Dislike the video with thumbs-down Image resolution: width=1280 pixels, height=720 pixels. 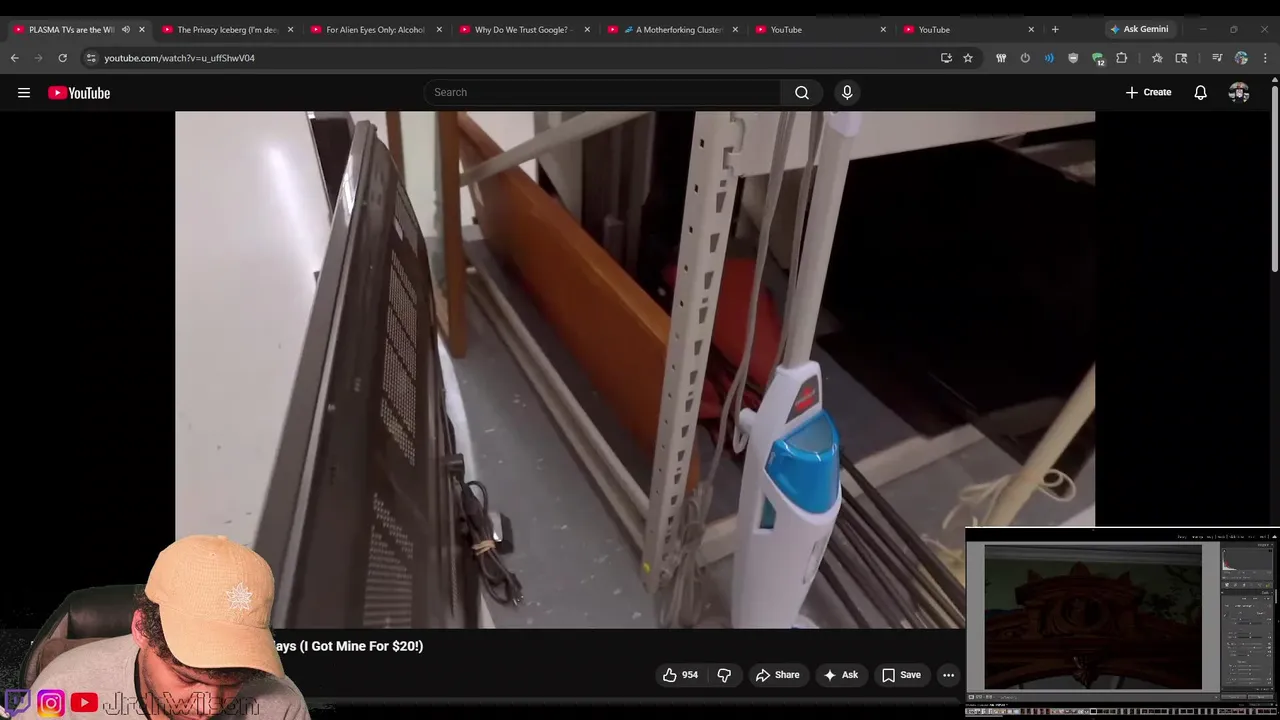coord(724,675)
